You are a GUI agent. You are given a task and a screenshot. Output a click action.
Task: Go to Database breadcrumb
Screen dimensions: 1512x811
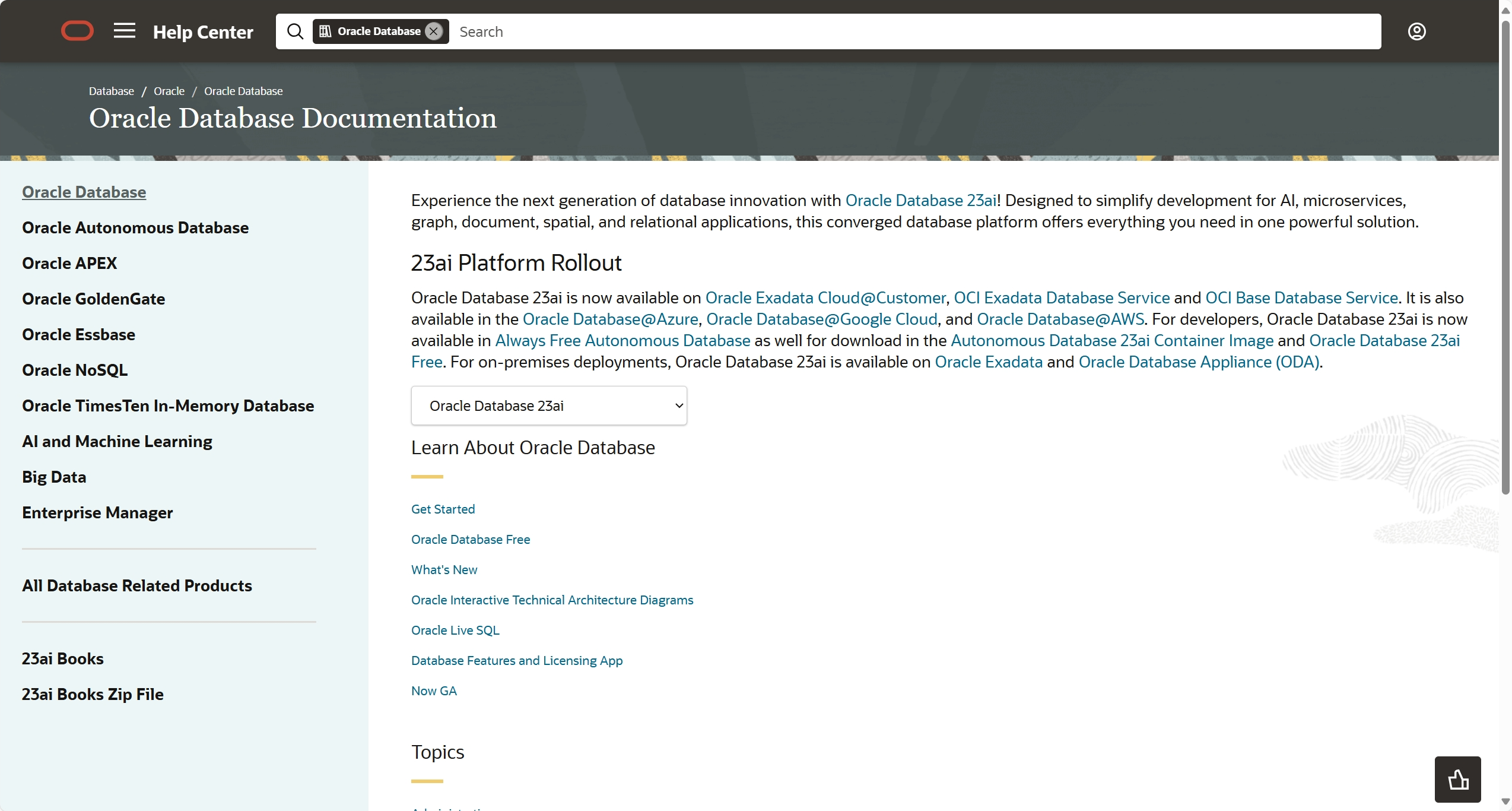(112, 91)
